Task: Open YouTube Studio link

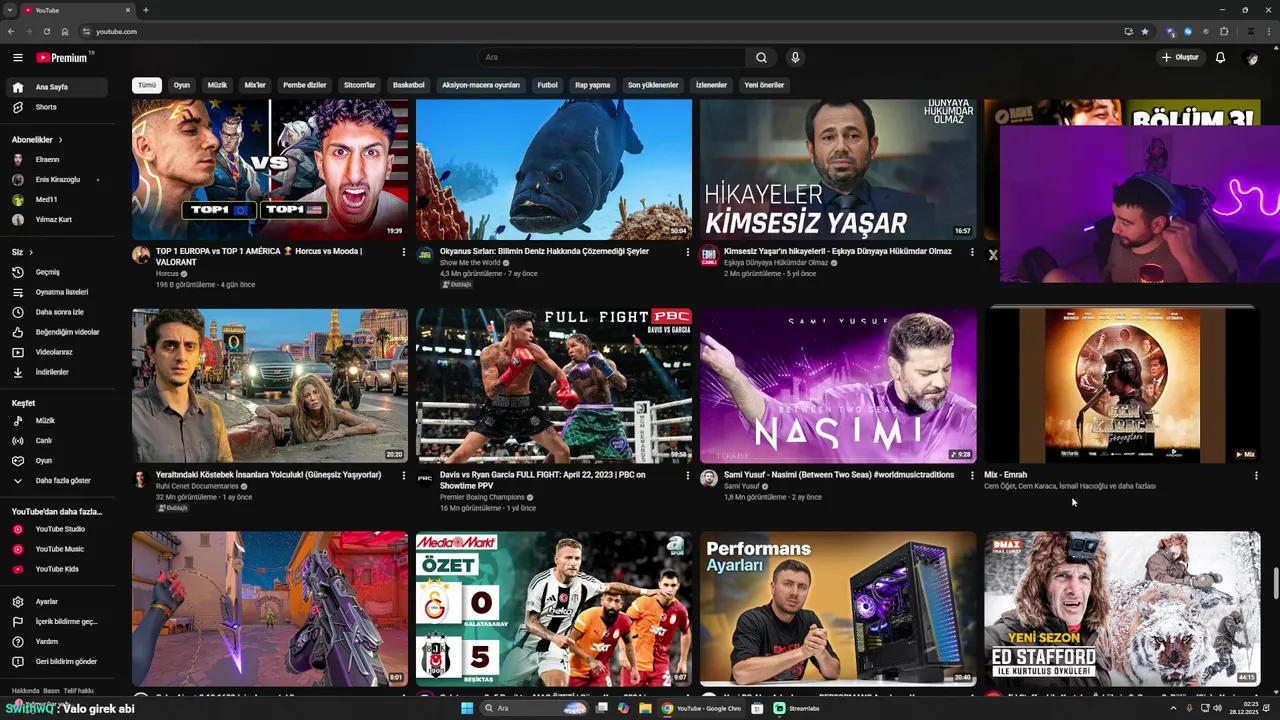Action: click(x=56, y=529)
